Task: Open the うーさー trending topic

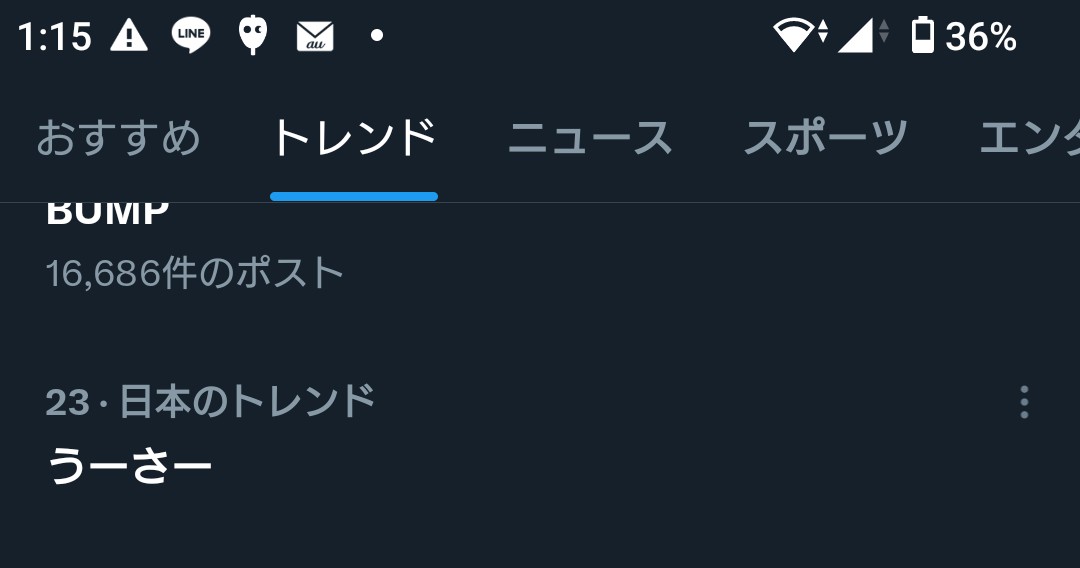Action: tap(129, 466)
